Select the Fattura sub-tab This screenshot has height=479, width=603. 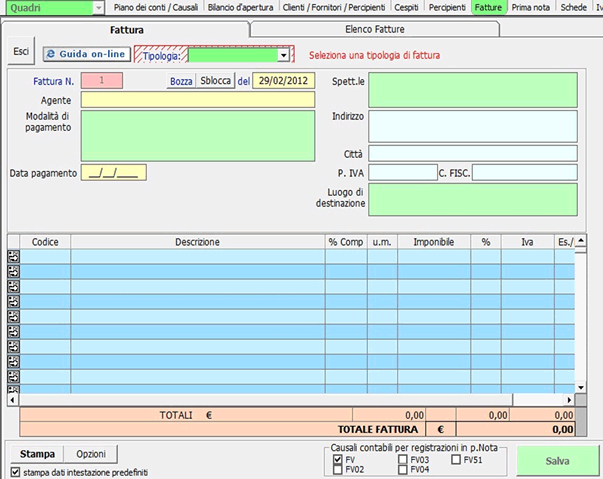point(127,30)
